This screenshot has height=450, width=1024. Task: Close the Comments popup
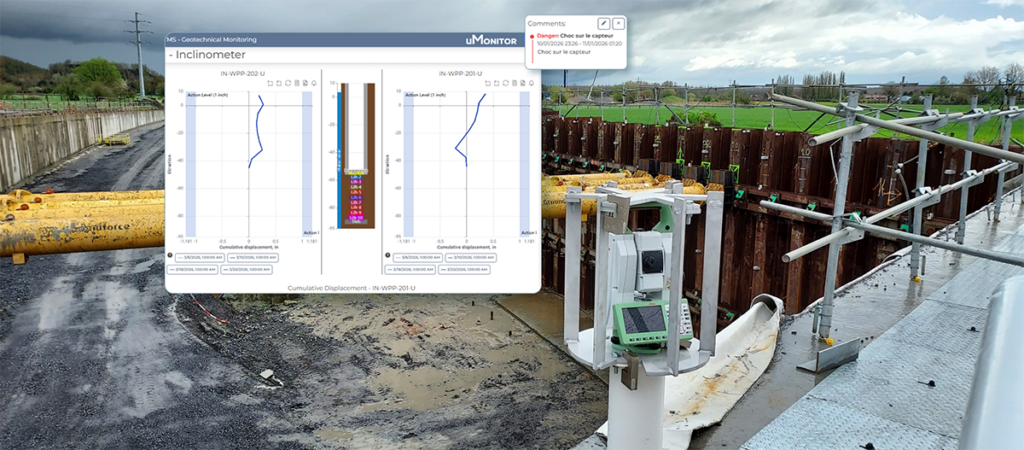point(618,24)
